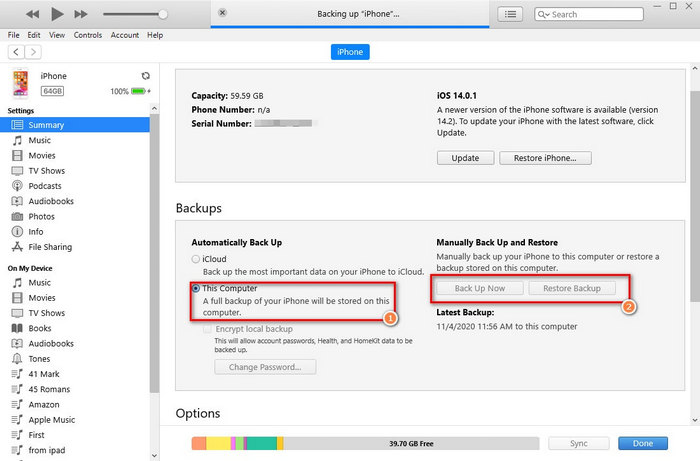Open the File menu
This screenshot has width=700, height=461.
click(x=13, y=35)
